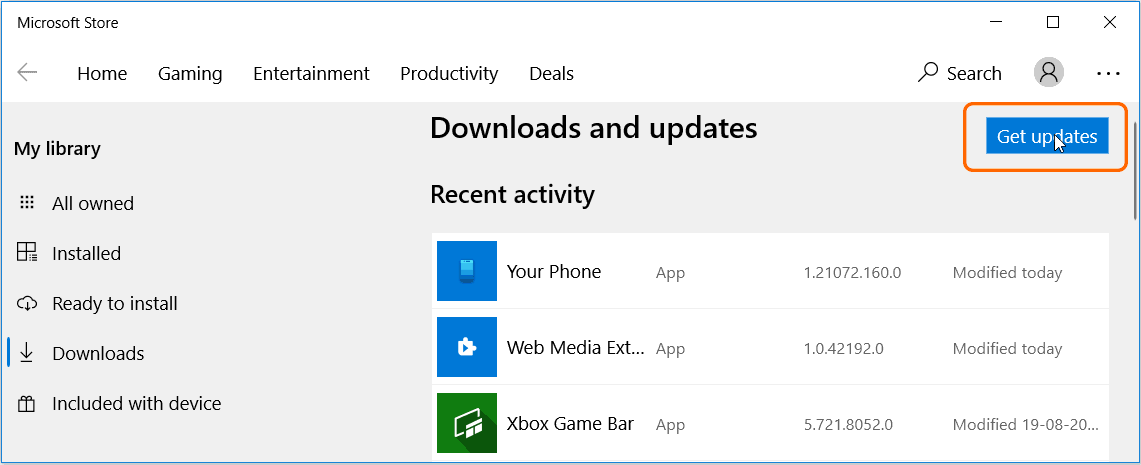Open the user account profile icon
Screen dimensions: 1141x465
1049,73
